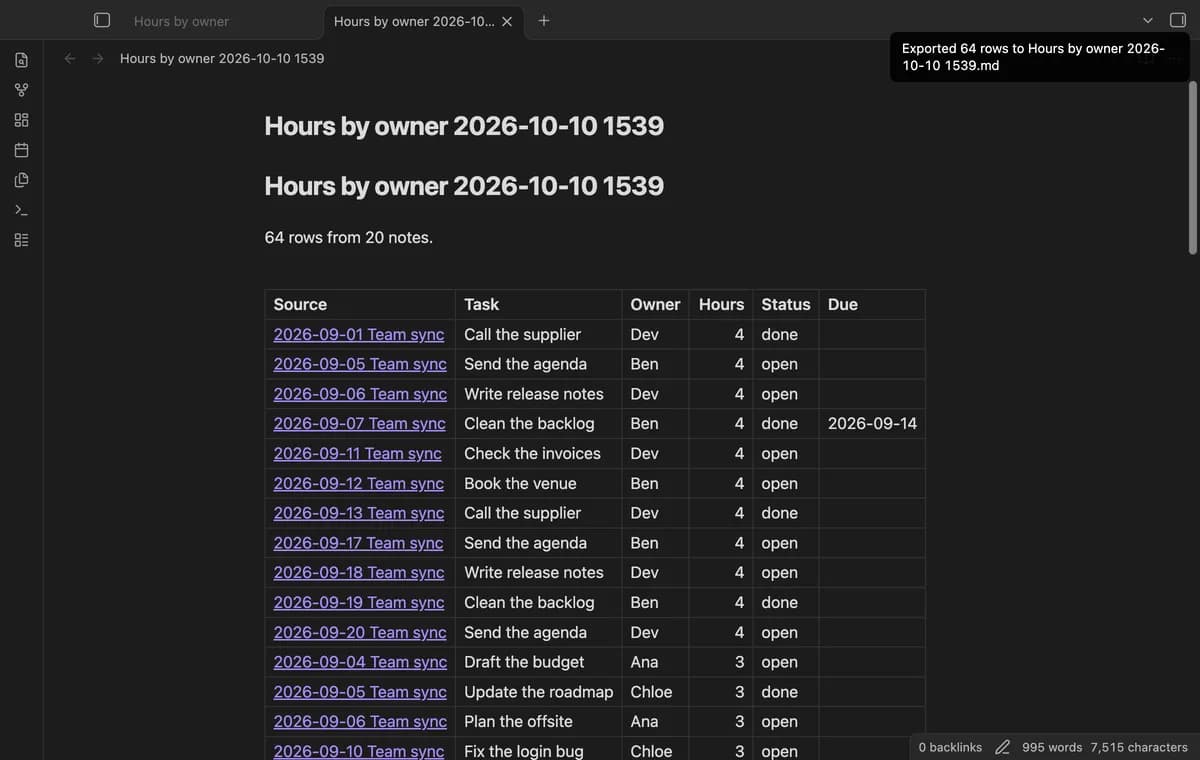
Task: Open 2026-09-05 Team sync link in Ben's row
Action: (x=360, y=364)
